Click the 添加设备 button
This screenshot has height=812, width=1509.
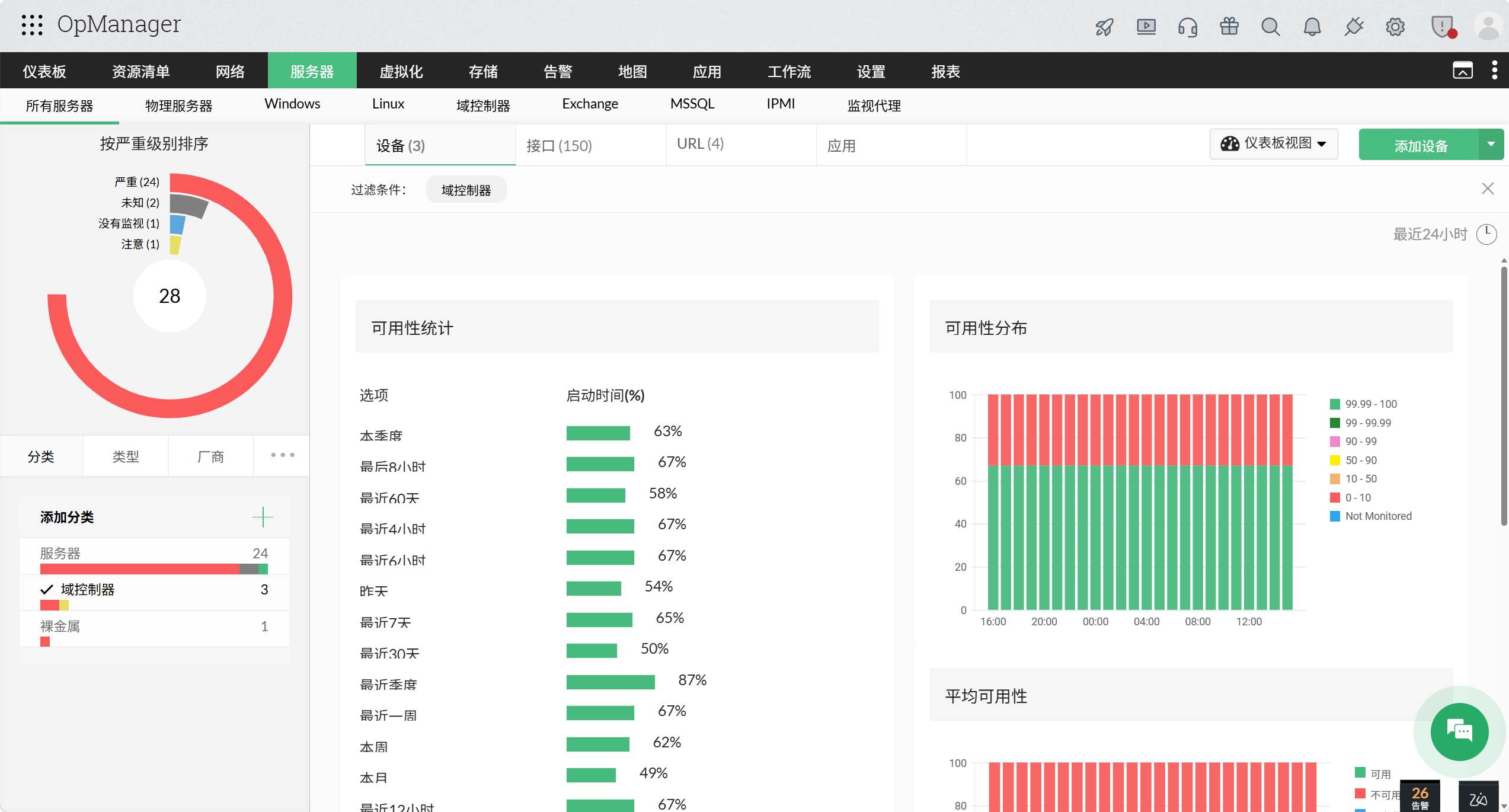tap(1420, 144)
